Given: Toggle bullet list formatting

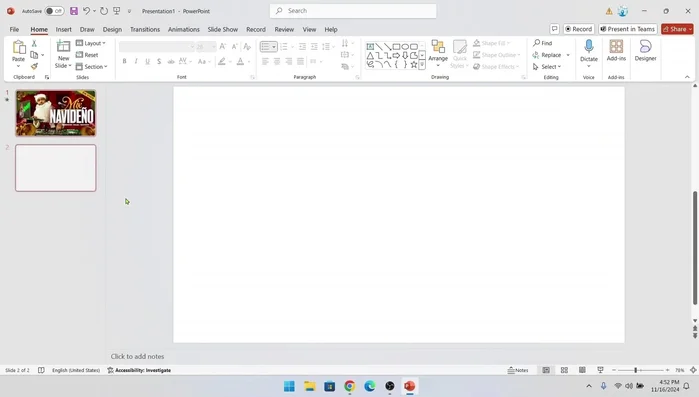Looking at the screenshot, I should click(265, 46).
